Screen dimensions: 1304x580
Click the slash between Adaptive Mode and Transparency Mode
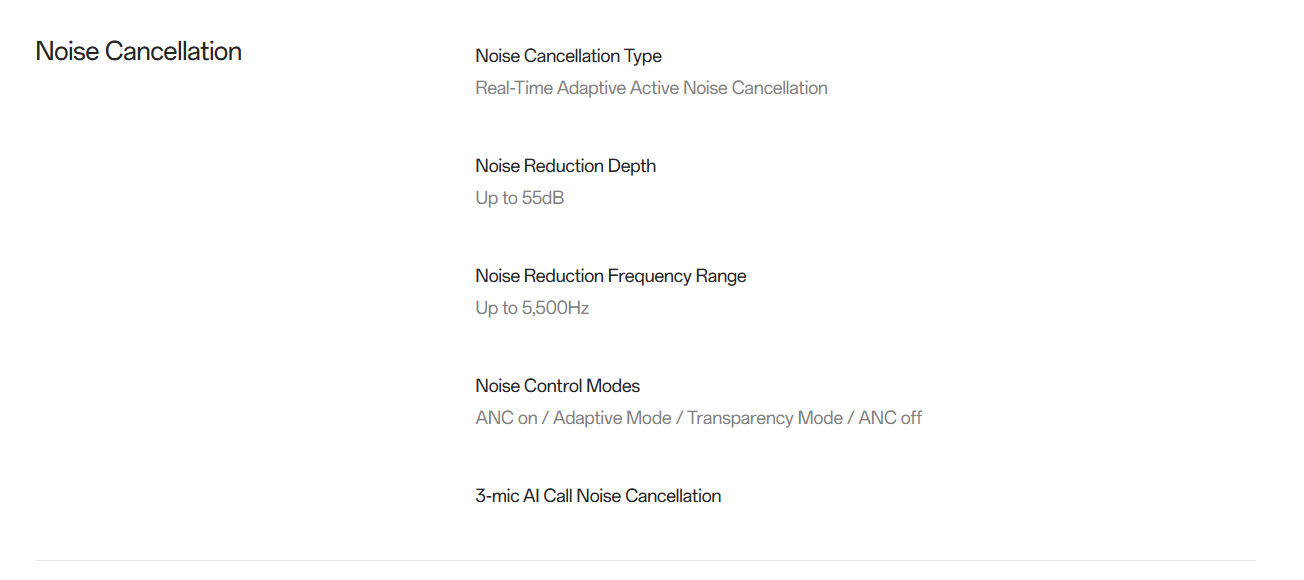(679, 418)
